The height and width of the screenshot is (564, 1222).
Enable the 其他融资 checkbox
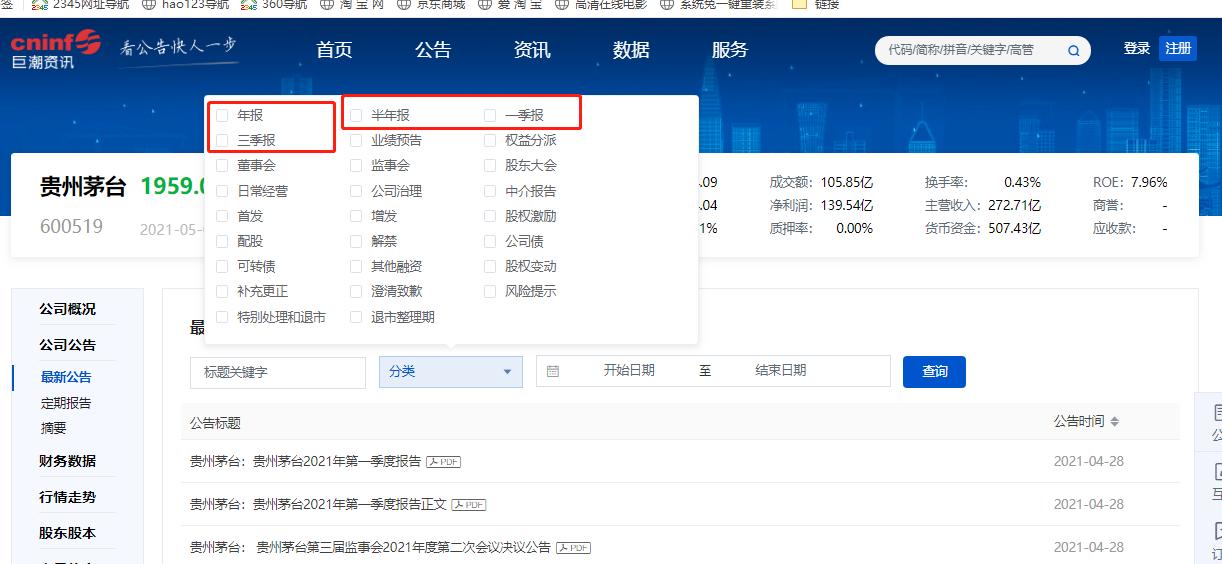(x=356, y=267)
